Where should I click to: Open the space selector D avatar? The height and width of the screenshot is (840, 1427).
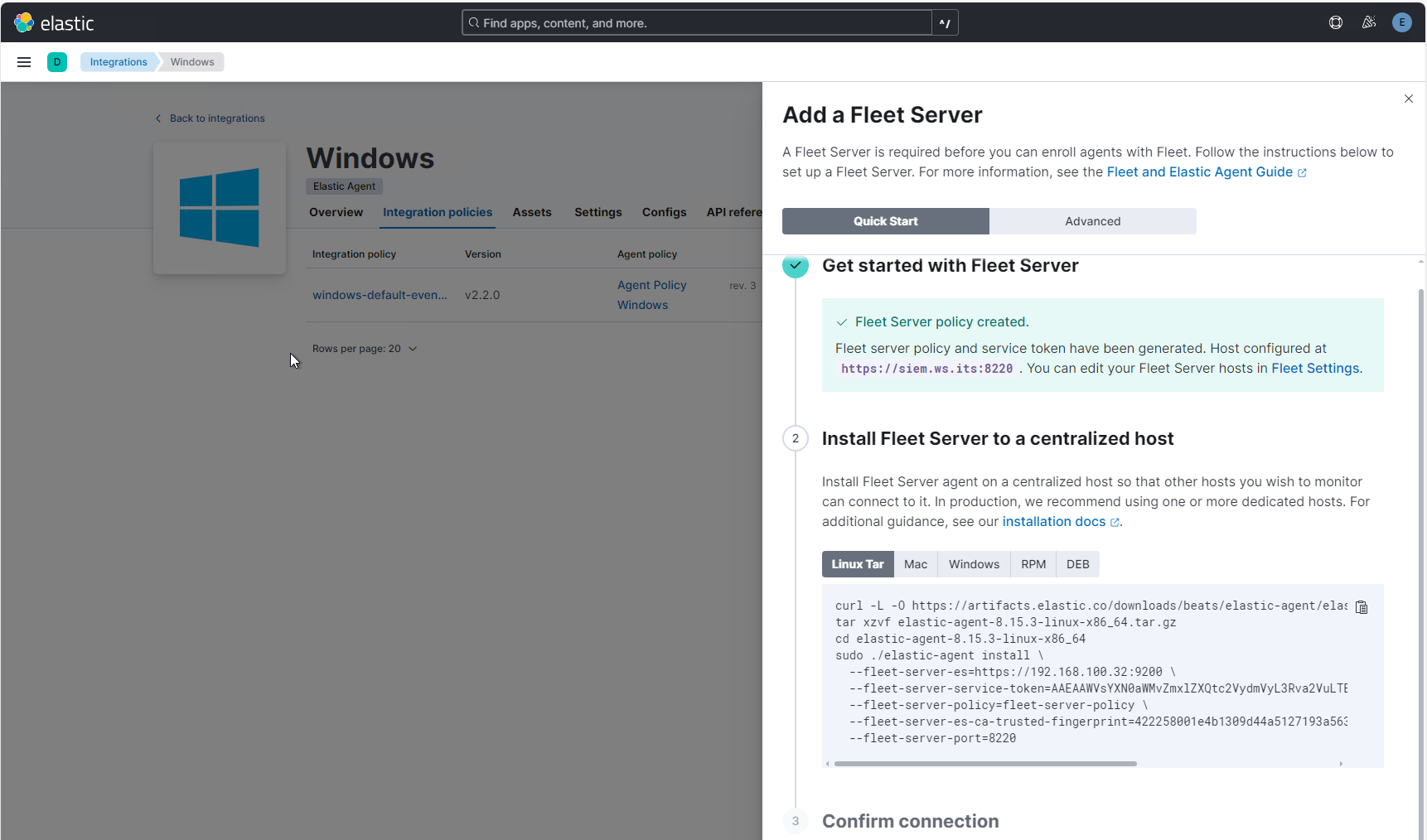(x=57, y=62)
